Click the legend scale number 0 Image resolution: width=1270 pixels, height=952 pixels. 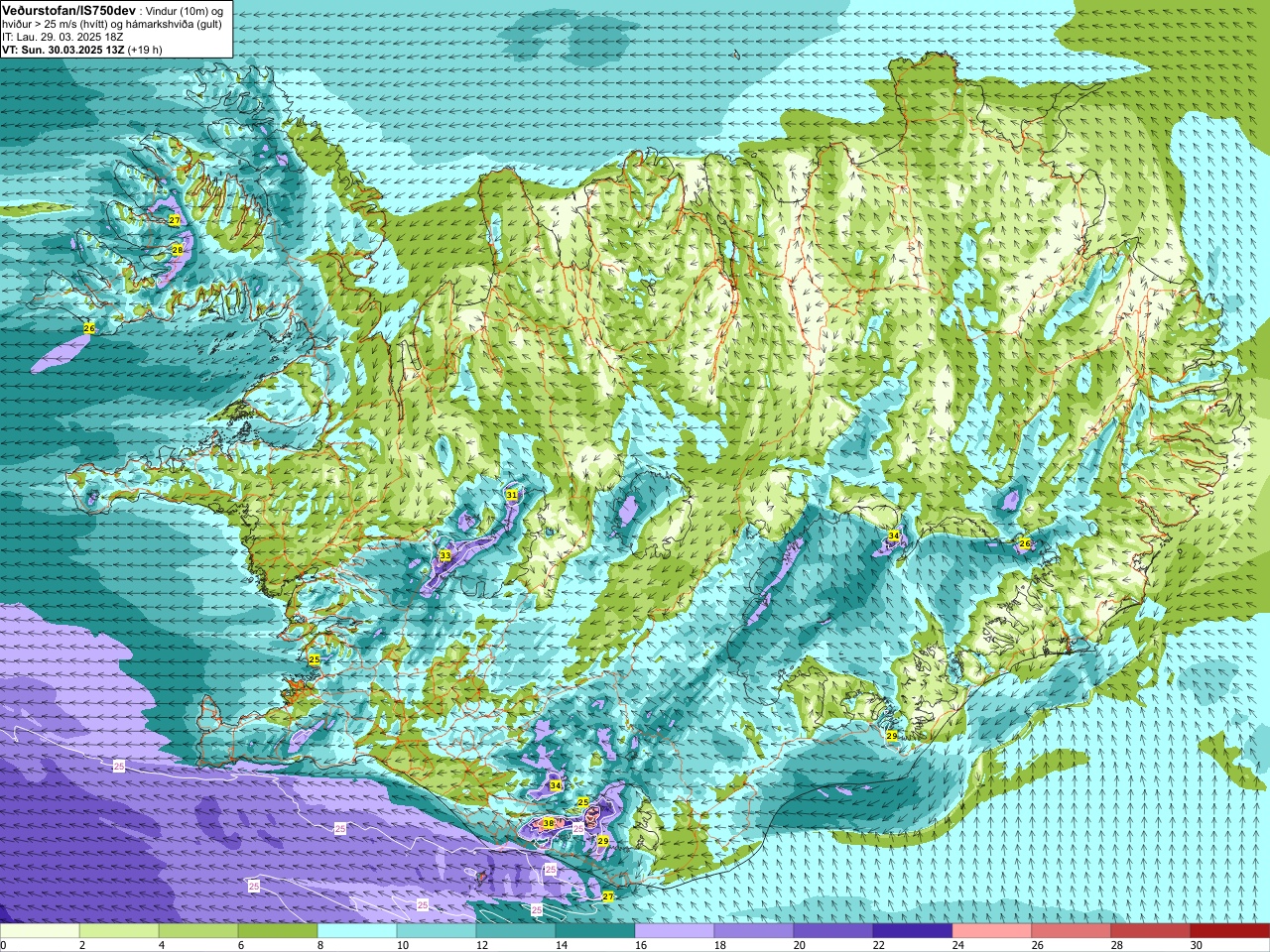[4, 945]
